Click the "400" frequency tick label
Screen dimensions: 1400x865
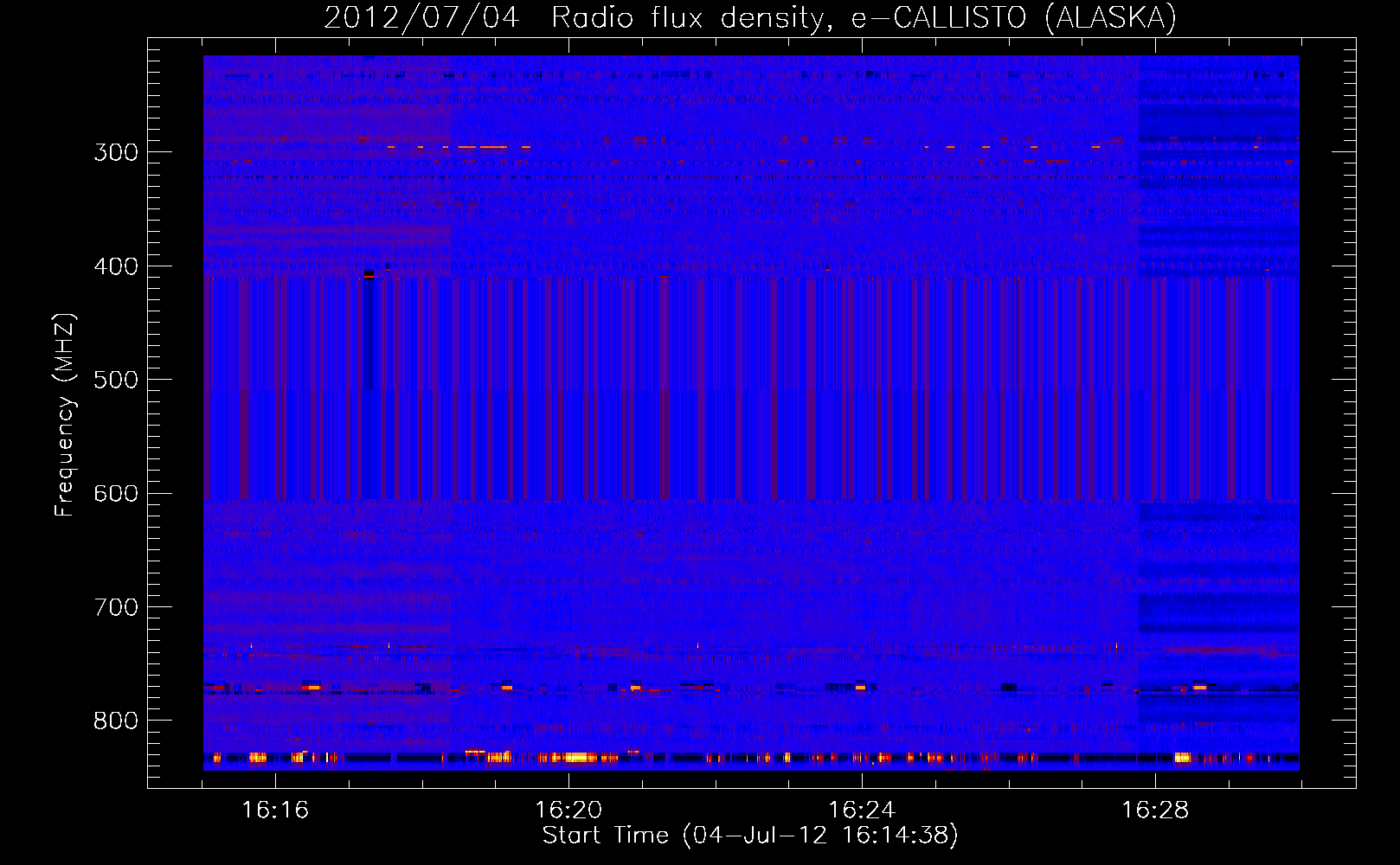click(x=116, y=266)
